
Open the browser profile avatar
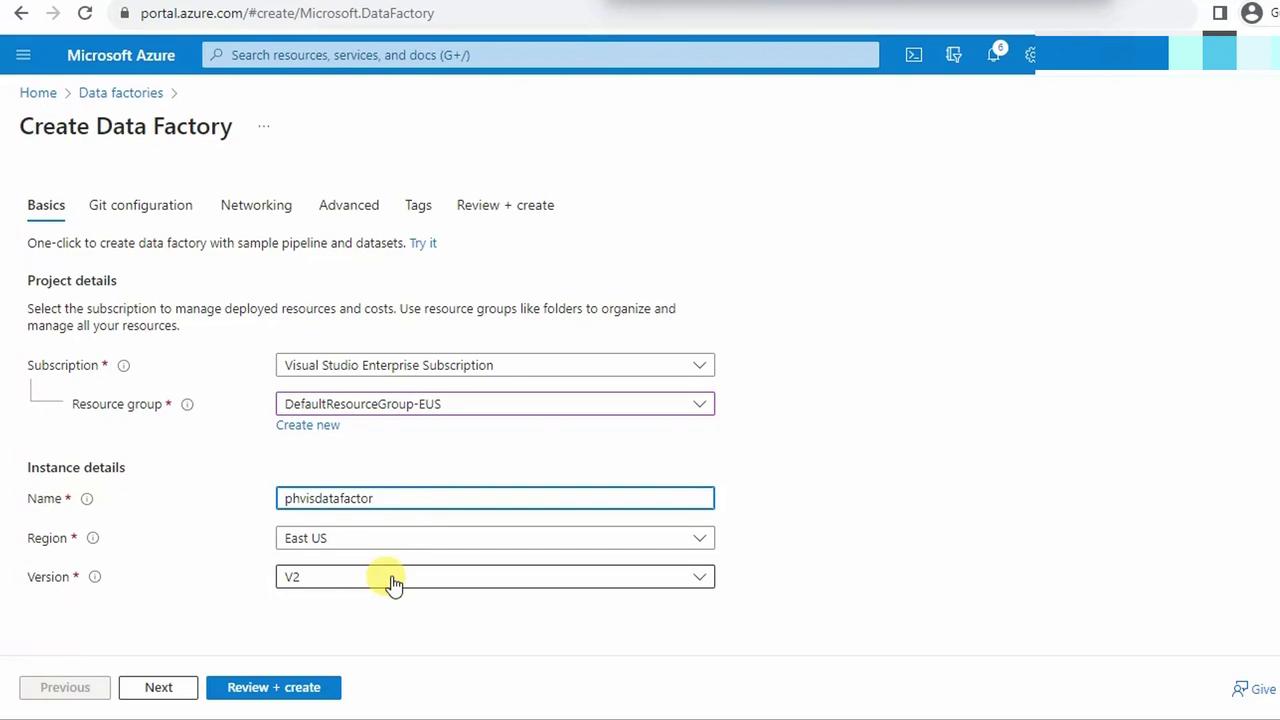(x=1252, y=13)
